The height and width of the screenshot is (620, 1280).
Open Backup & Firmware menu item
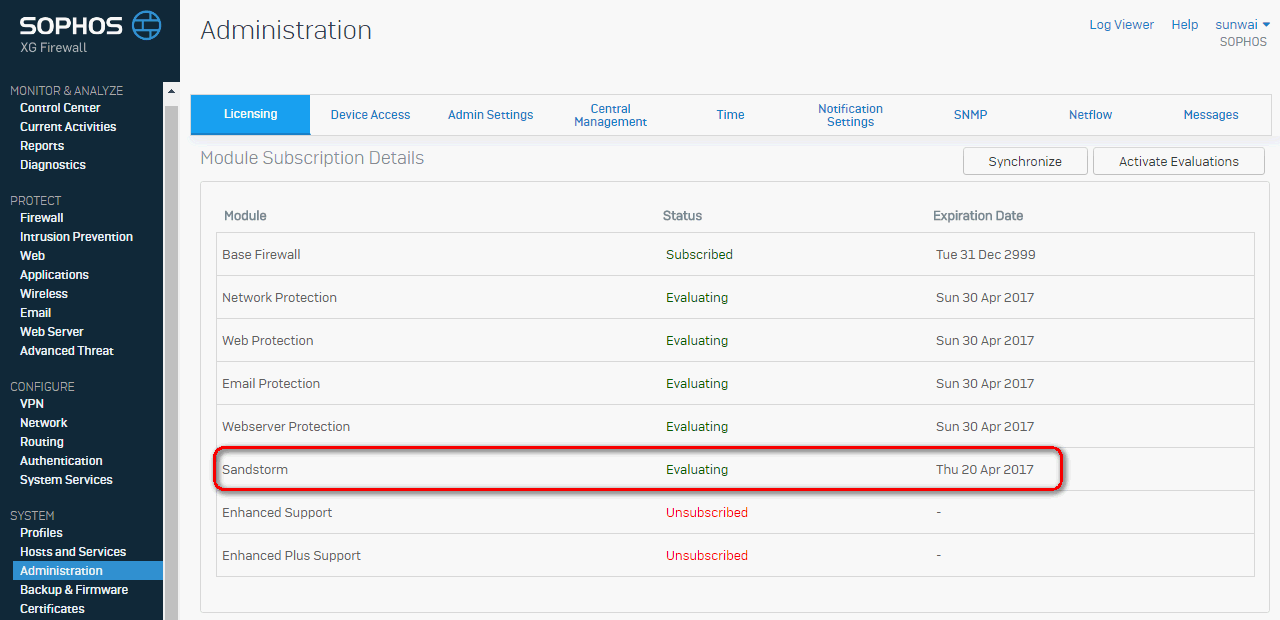[74, 590]
